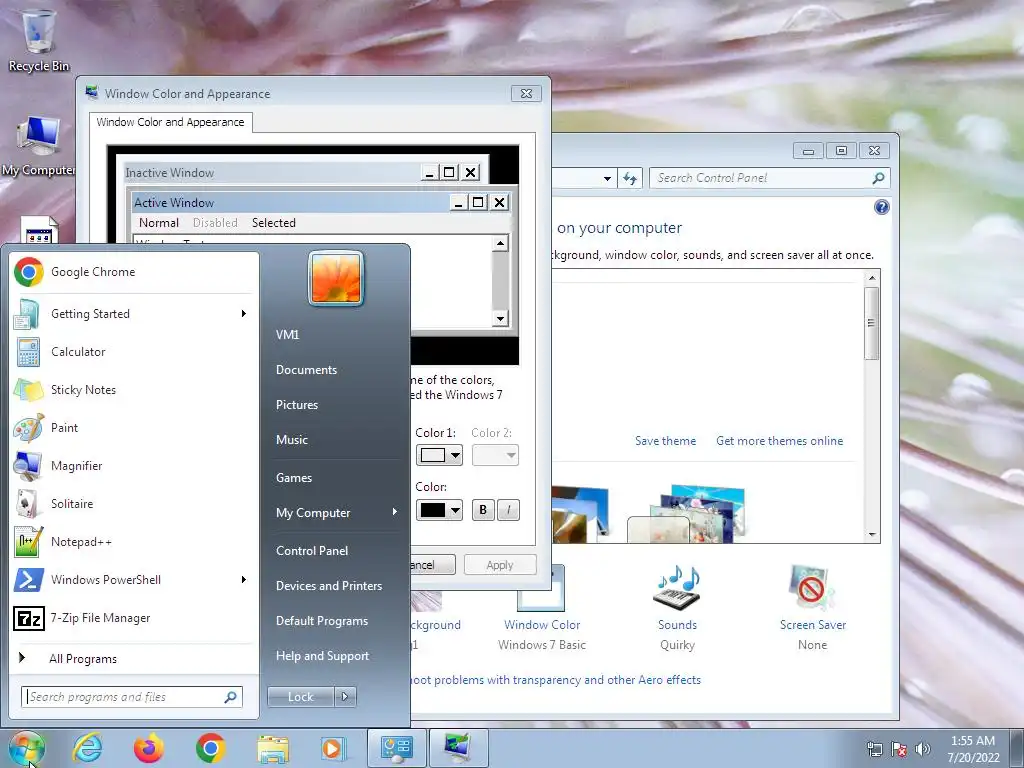Click the search magnifier in Control Panel
Viewport: 1024px width, 768px height.
[x=878, y=178]
